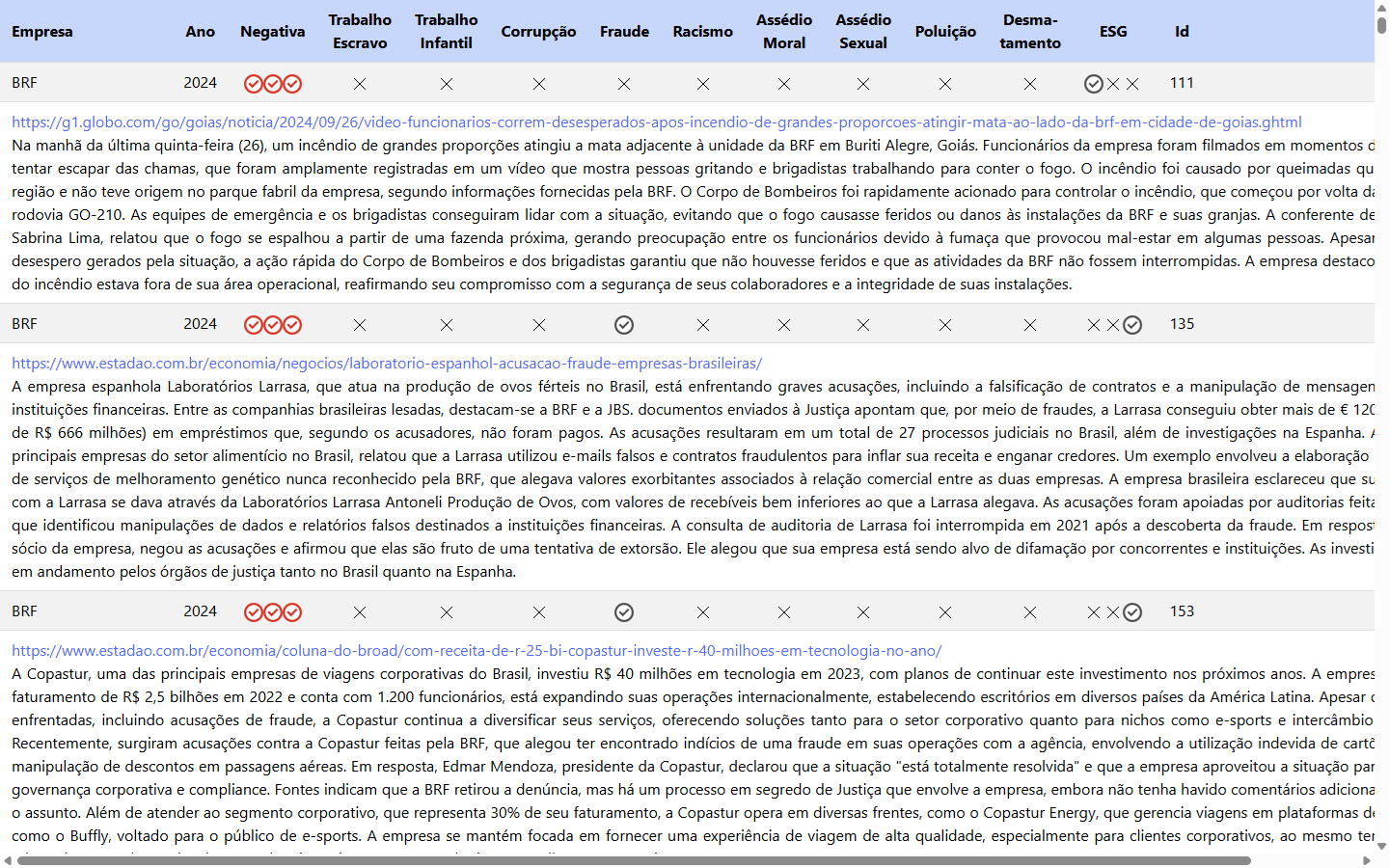
Task: Click the Empresa column header
Action: 42,32
